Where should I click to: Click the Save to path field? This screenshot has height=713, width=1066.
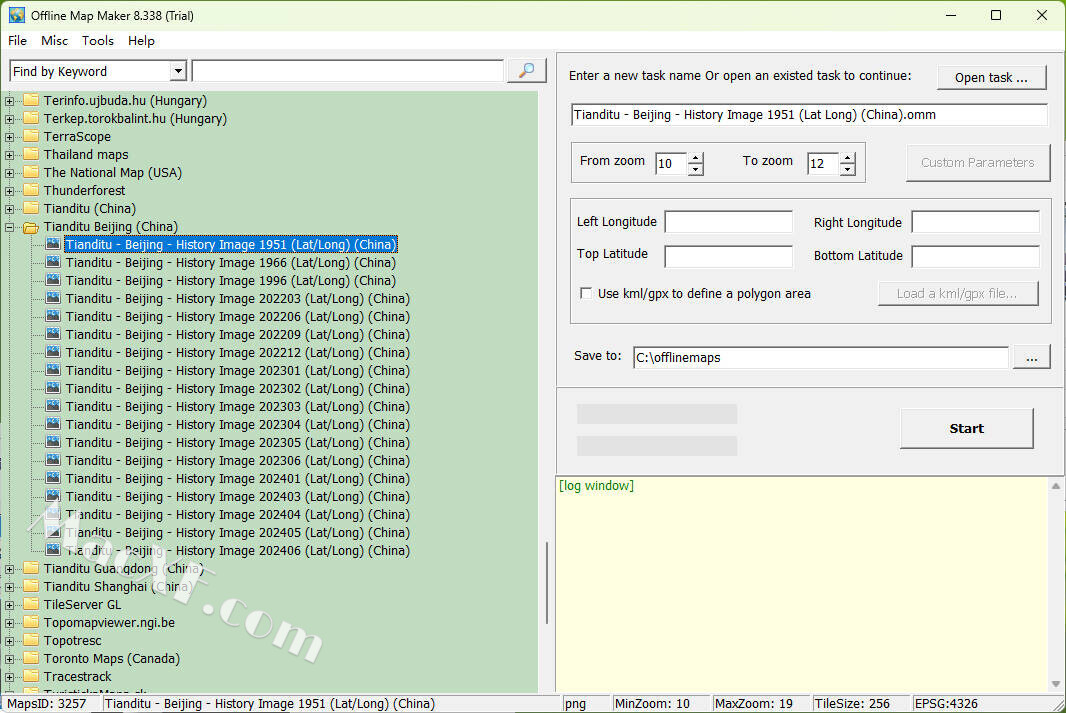click(821, 358)
